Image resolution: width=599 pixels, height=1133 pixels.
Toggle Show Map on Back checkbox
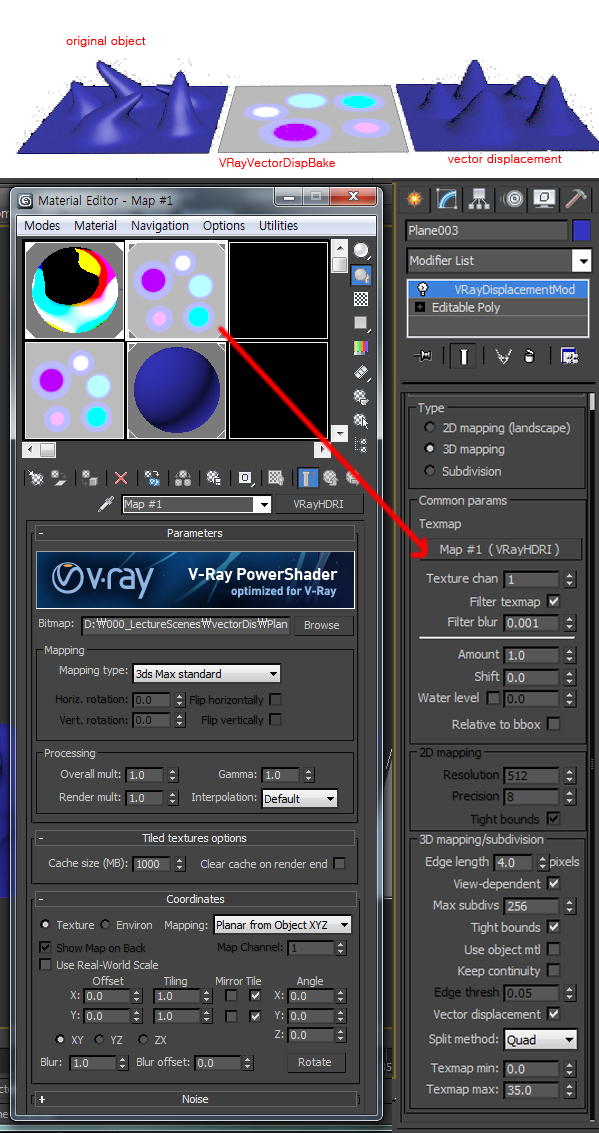click(46, 947)
